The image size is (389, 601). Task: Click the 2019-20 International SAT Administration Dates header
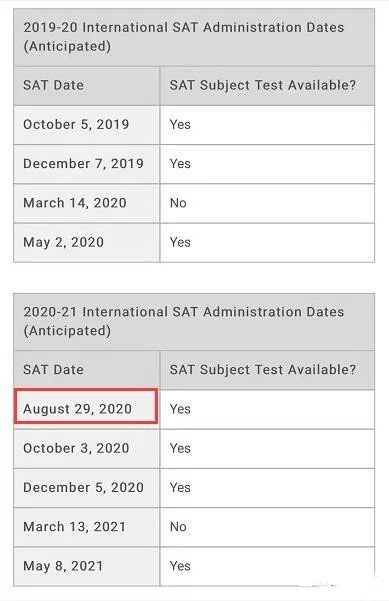194,37
